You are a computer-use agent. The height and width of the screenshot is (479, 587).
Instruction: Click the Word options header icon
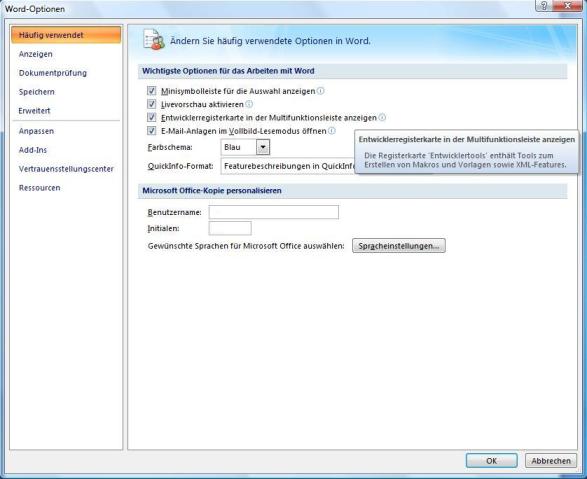154,40
